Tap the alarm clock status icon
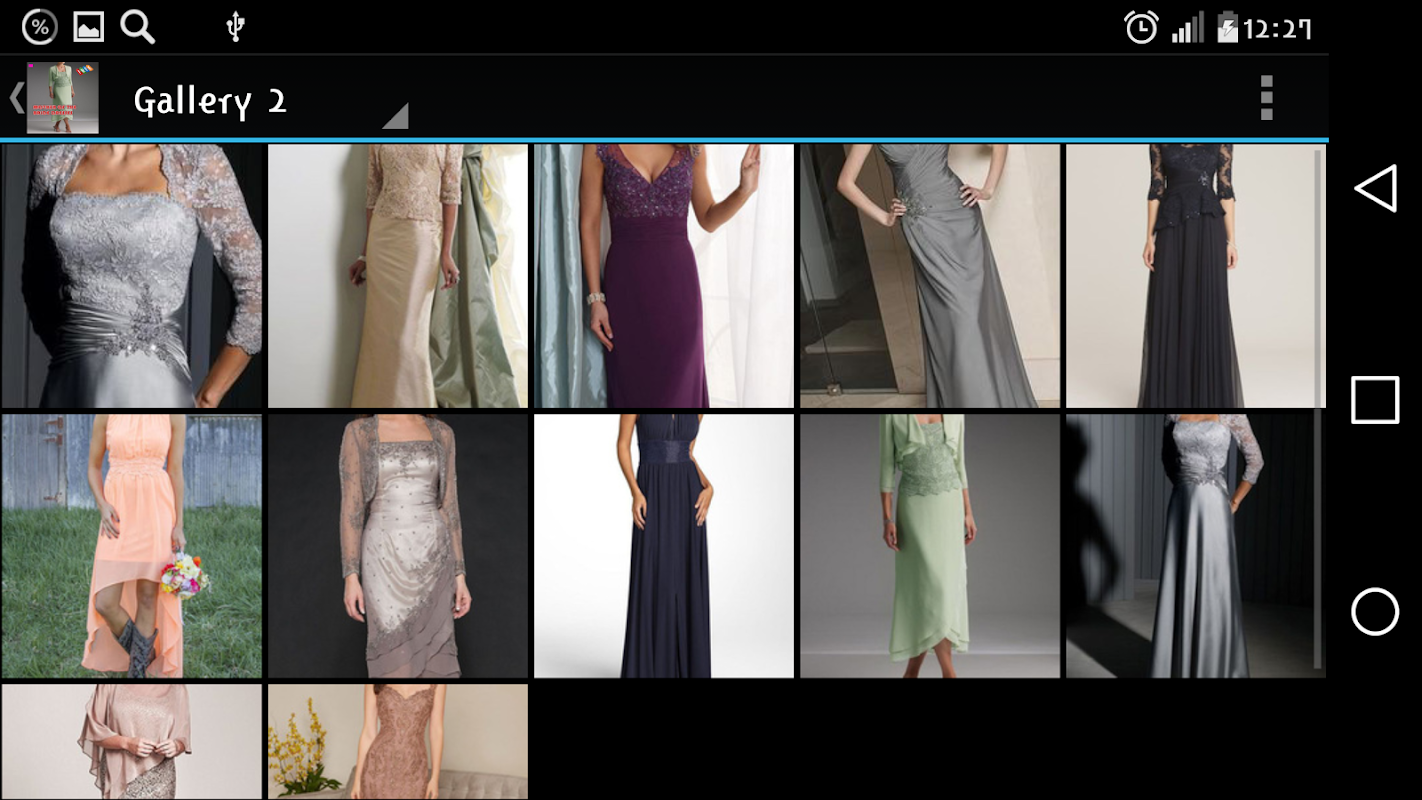Image resolution: width=1422 pixels, height=800 pixels. (1141, 28)
